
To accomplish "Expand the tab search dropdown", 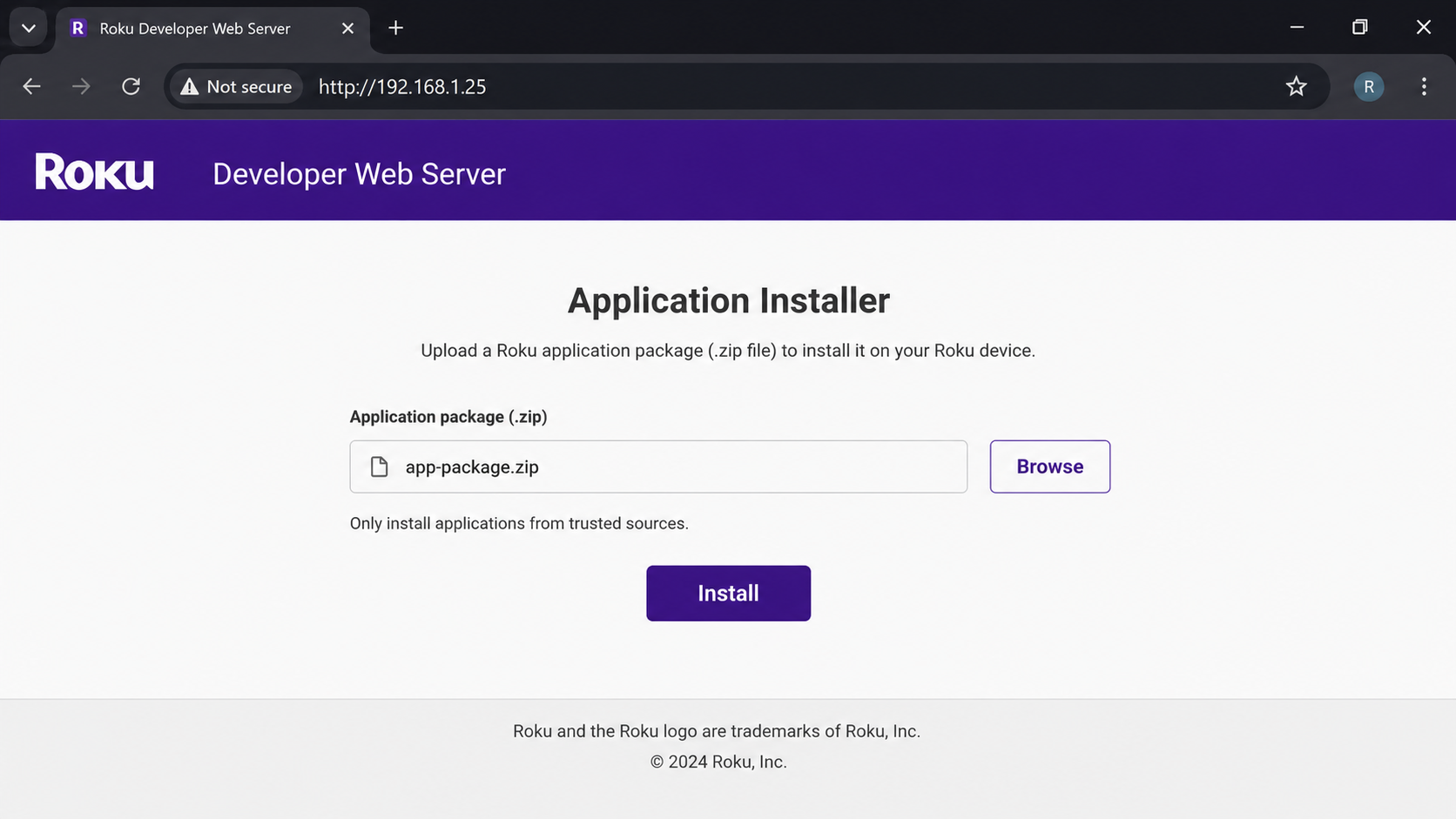I will coord(29,28).
